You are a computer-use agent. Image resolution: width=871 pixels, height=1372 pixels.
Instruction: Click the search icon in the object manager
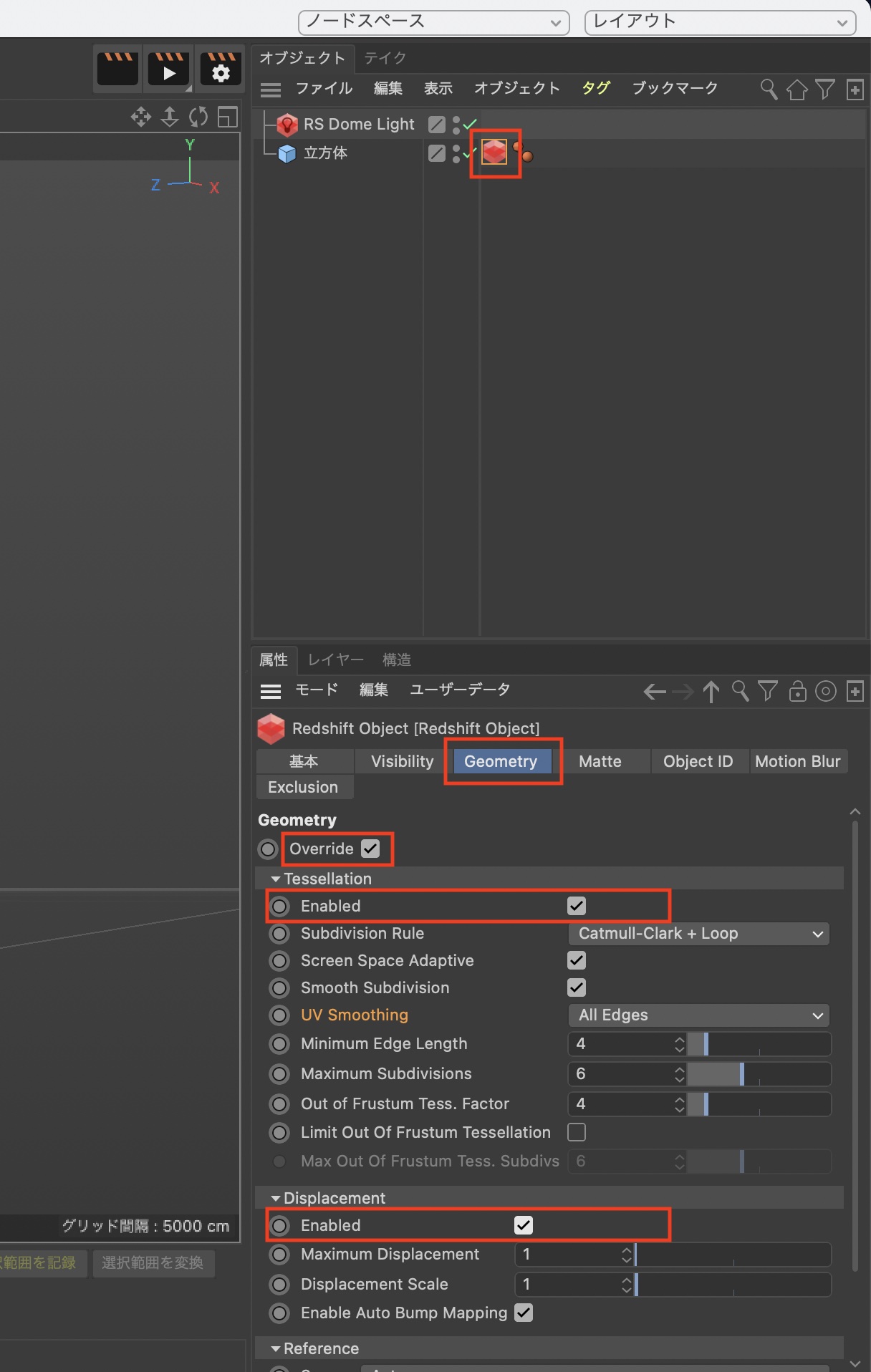coord(768,89)
